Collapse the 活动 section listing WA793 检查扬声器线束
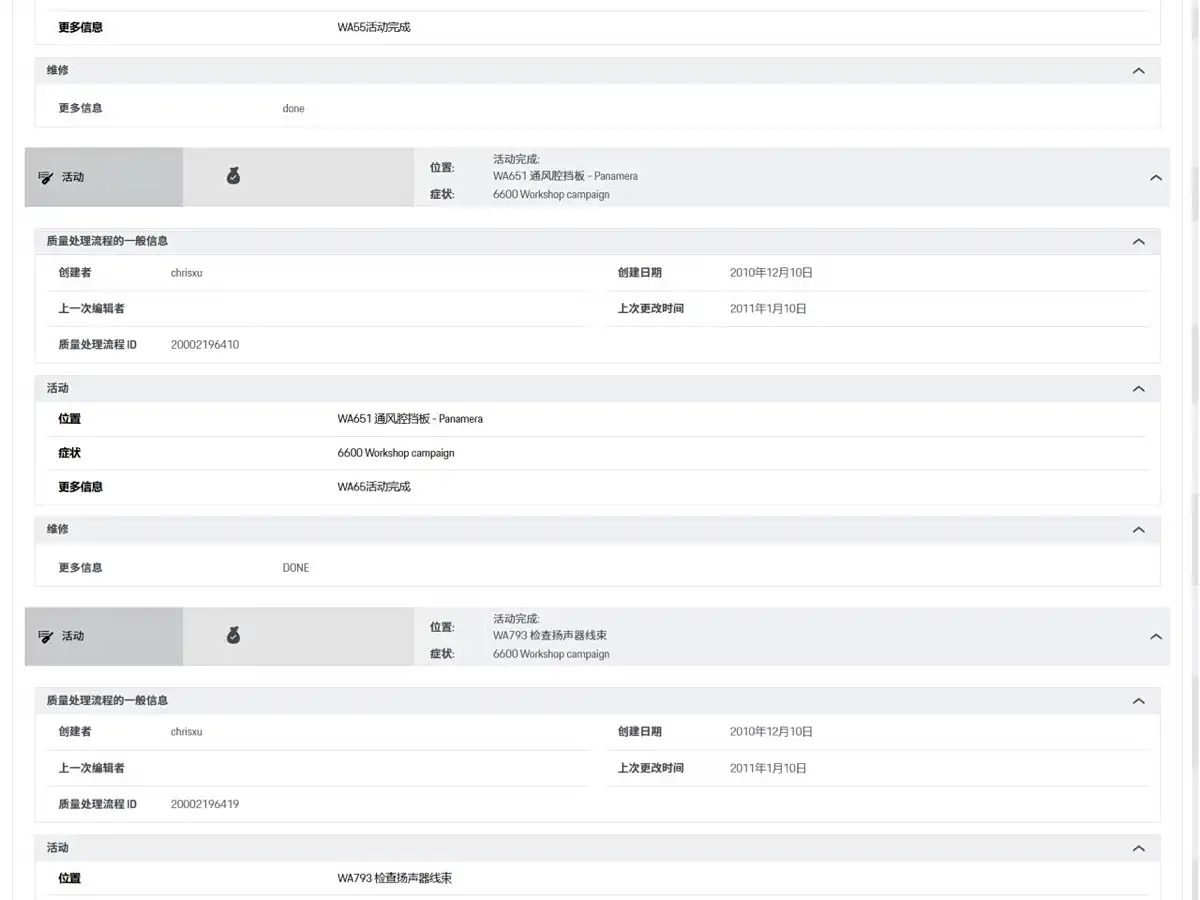The width and height of the screenshot is (1200, 900). [x=1138, y=848]
